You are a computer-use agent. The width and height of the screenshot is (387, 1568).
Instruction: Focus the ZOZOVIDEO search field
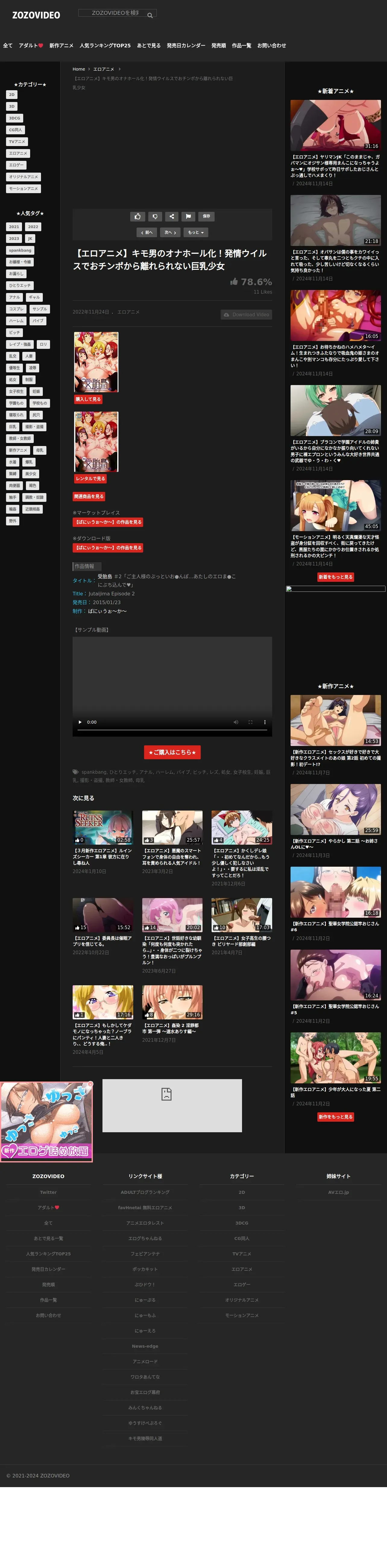pyautogui.click(x=117, y=13)
